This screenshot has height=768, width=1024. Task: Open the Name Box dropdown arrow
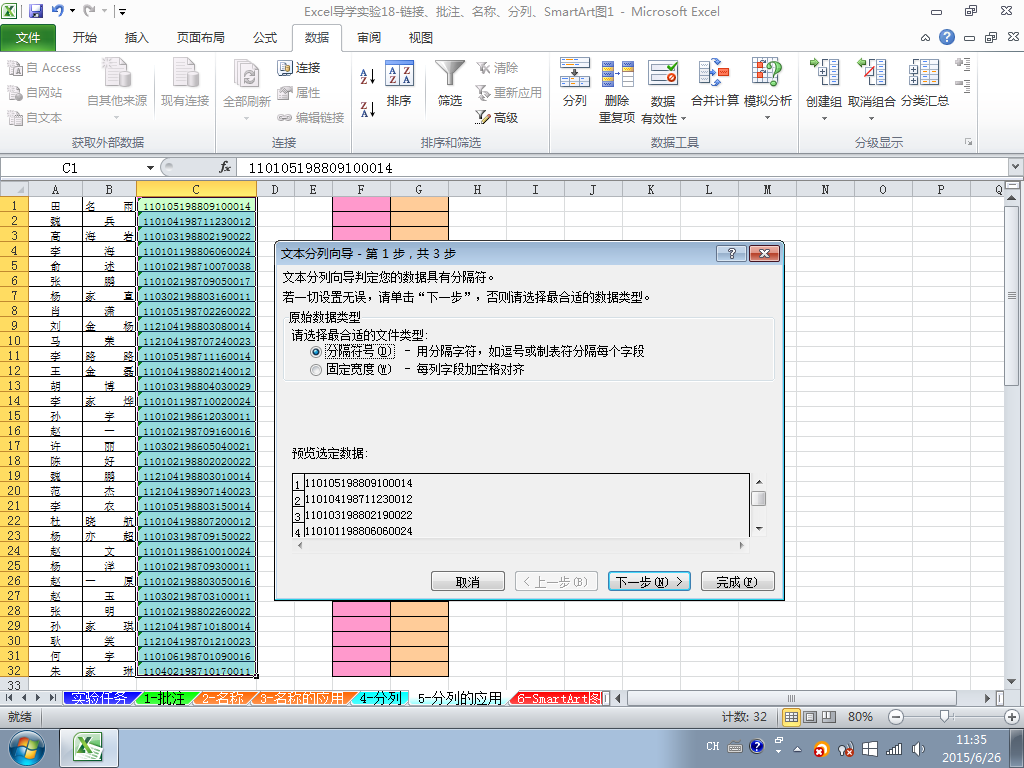tap(150, 168)
